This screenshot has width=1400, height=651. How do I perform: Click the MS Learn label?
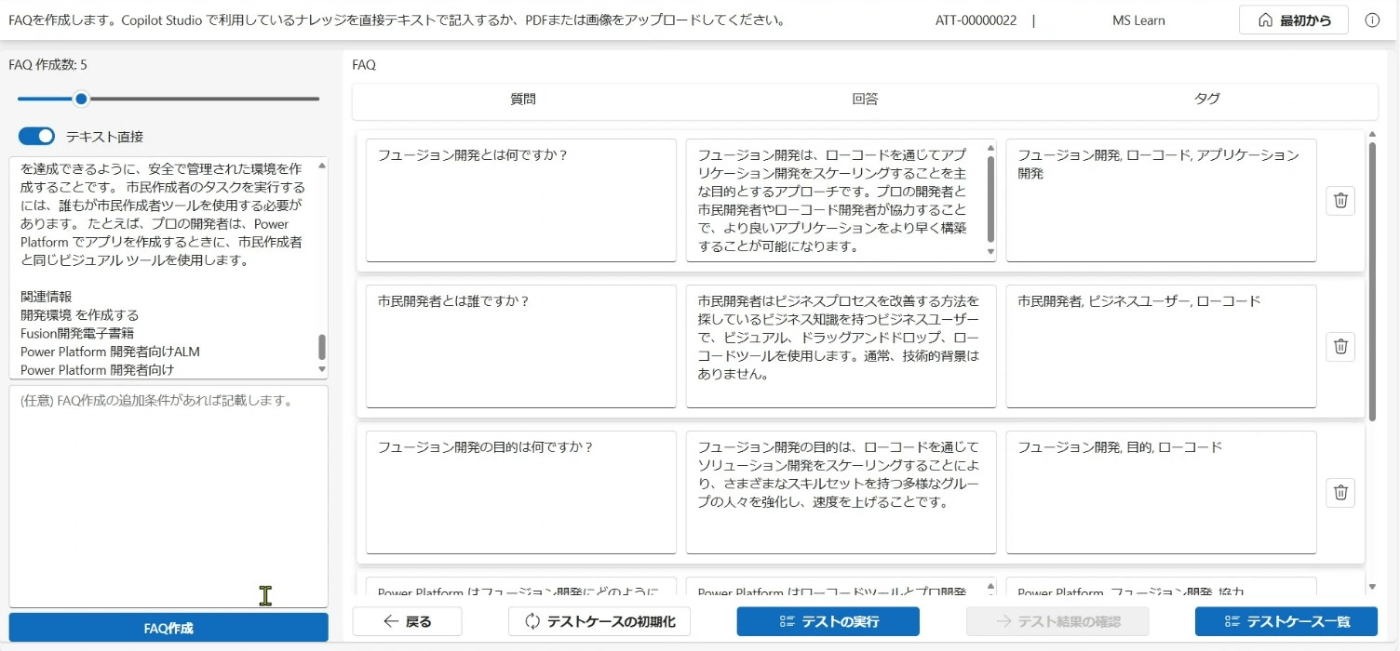[1138, 20]
